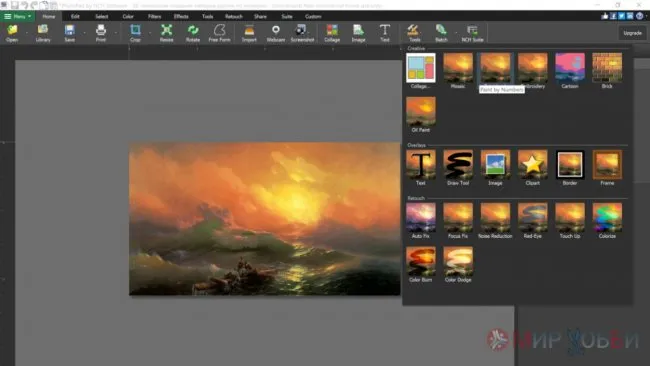
Task: Switch to the Effects tab
Action: [181, 17]
